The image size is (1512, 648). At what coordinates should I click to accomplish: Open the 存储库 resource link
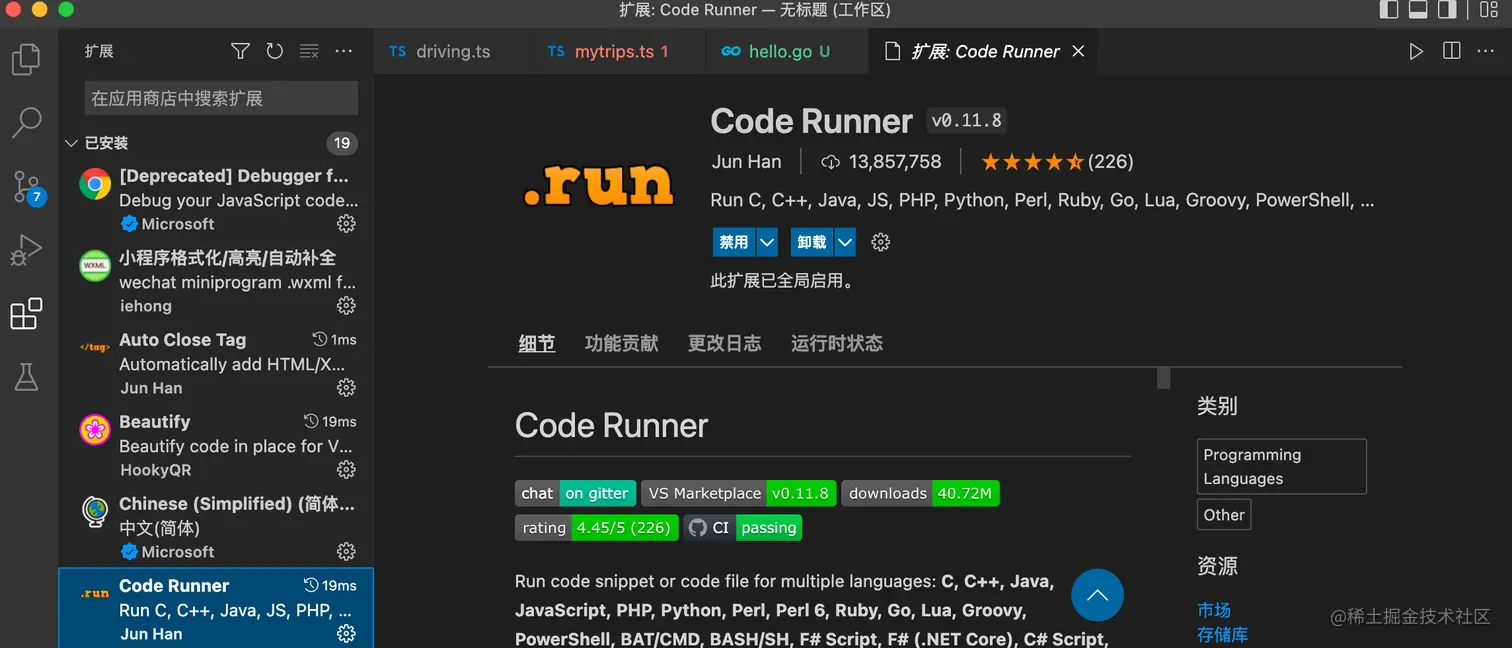(1223, 634)
